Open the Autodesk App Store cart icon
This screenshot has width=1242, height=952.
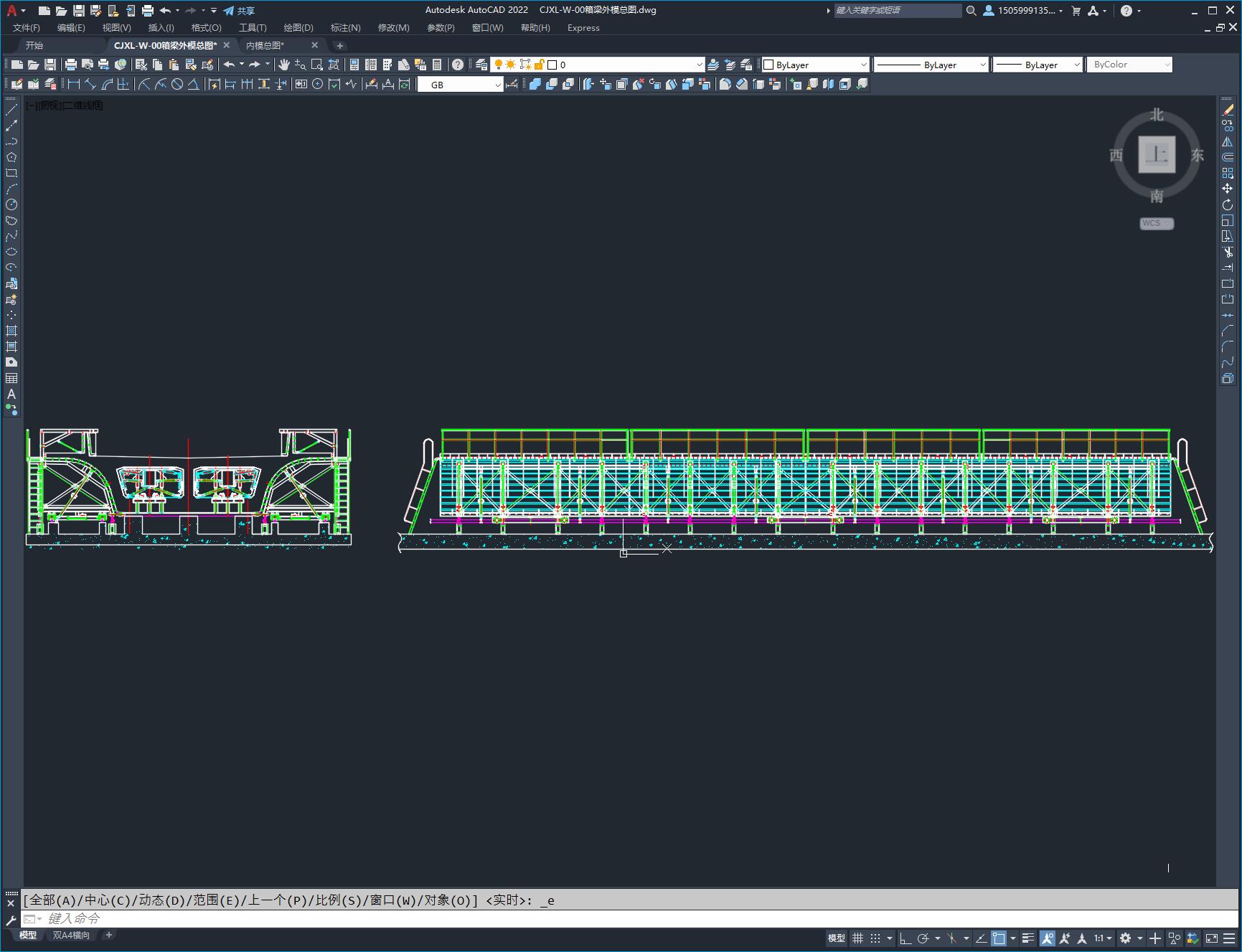1076,11
